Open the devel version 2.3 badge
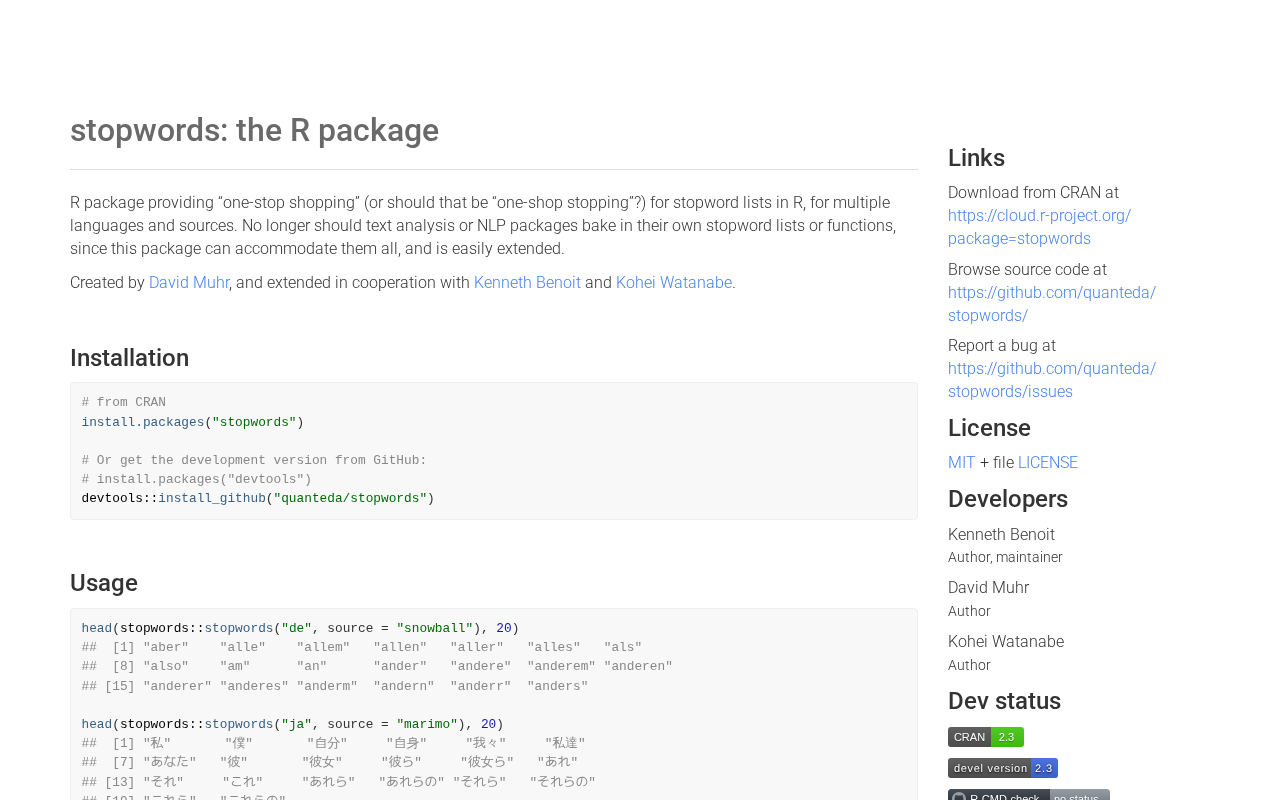Image resolution: width=1280 pixels, height=800 pixels. 1002,768
